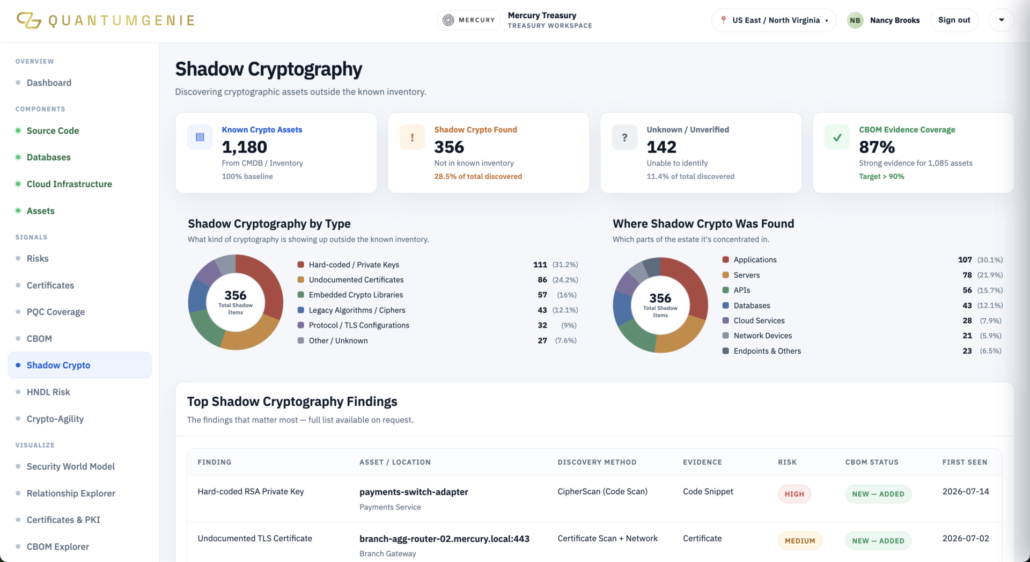
Task: Click the Other / Unknown gray swatch
Action: pos(301,341)
